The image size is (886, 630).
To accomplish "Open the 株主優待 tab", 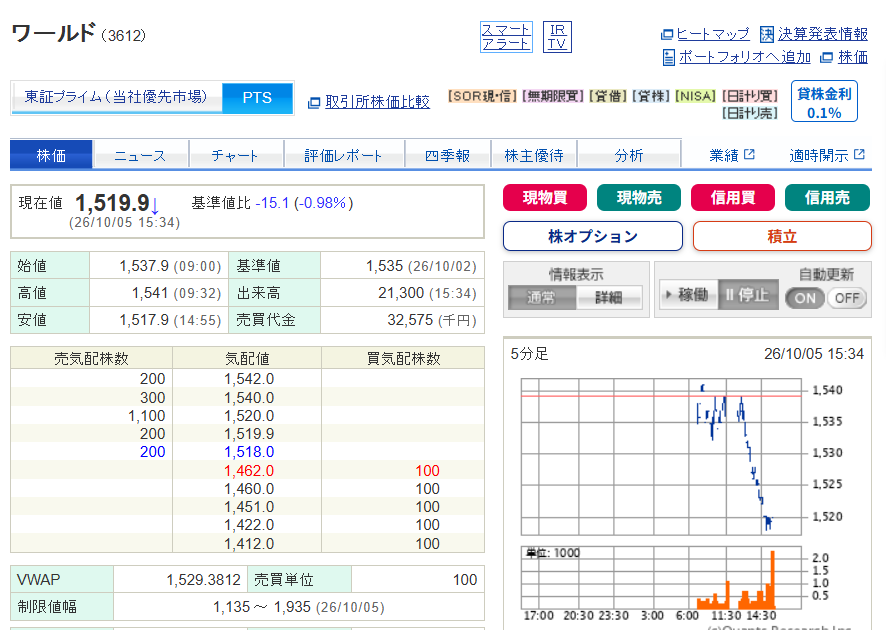I will click(534, 155).
